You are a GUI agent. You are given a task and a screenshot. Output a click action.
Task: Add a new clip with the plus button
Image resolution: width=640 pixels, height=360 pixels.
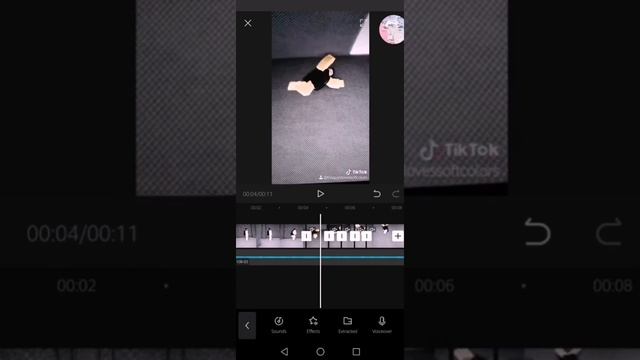pos(398,236)
